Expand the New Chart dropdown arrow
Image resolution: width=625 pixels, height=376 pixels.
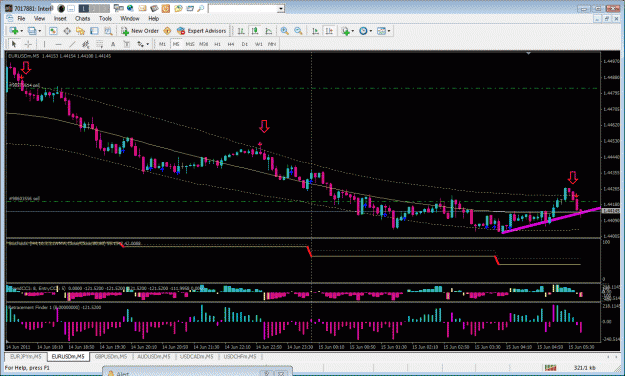(x=21, y=31)
